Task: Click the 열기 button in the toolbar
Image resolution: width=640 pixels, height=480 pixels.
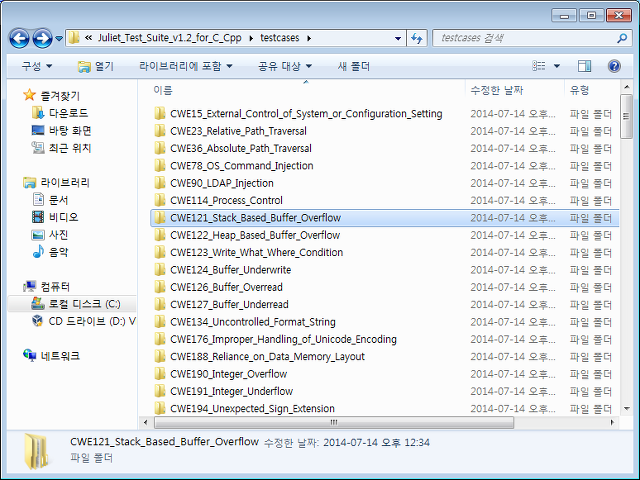Action: (96, 66)
